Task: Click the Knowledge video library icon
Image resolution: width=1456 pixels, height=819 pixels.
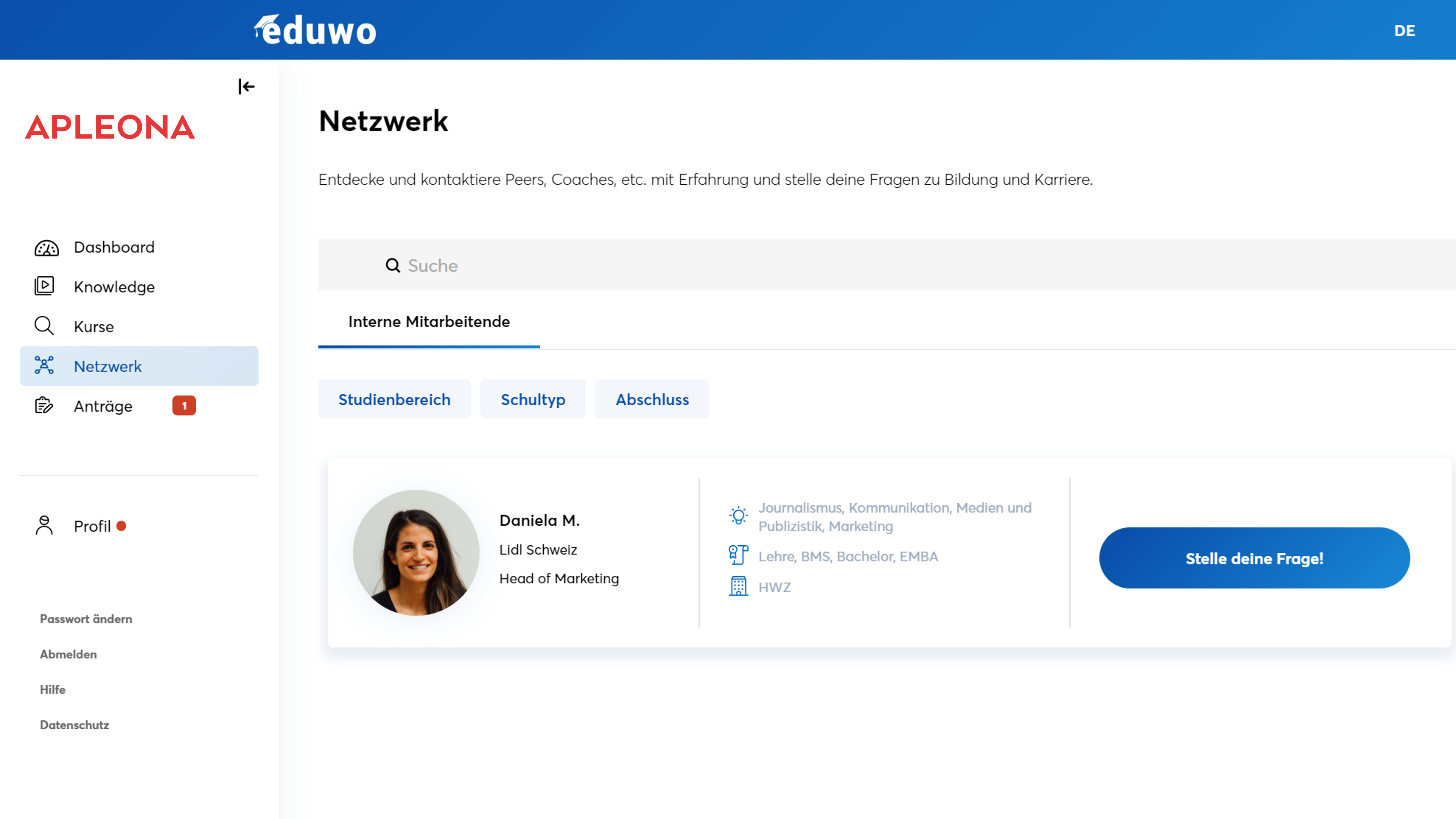Action: [x=44, y=286]
